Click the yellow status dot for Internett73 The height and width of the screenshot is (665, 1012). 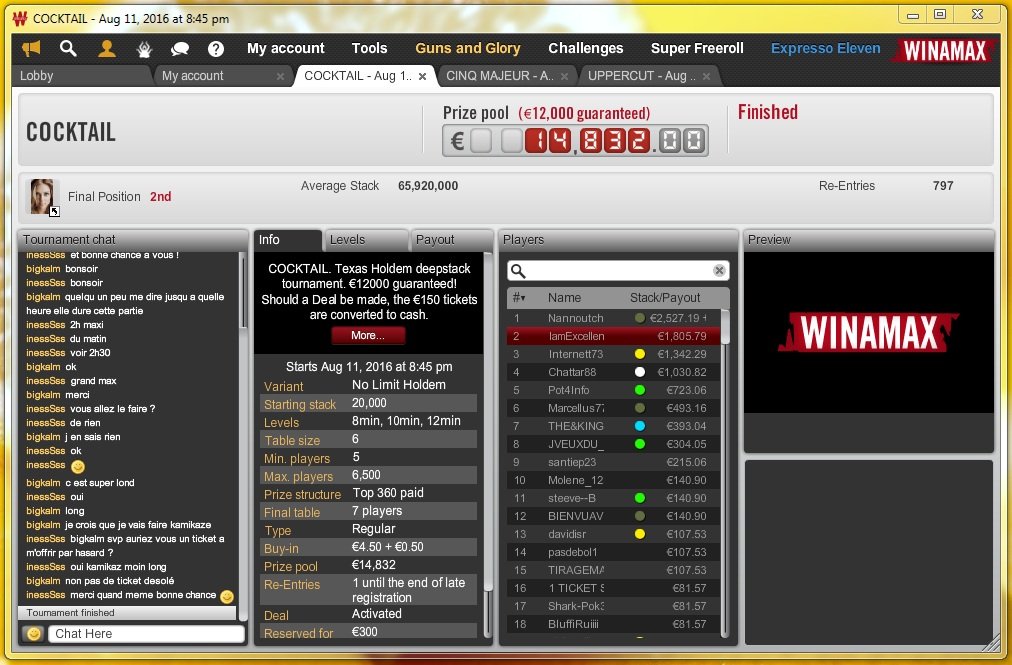point(640,354)
